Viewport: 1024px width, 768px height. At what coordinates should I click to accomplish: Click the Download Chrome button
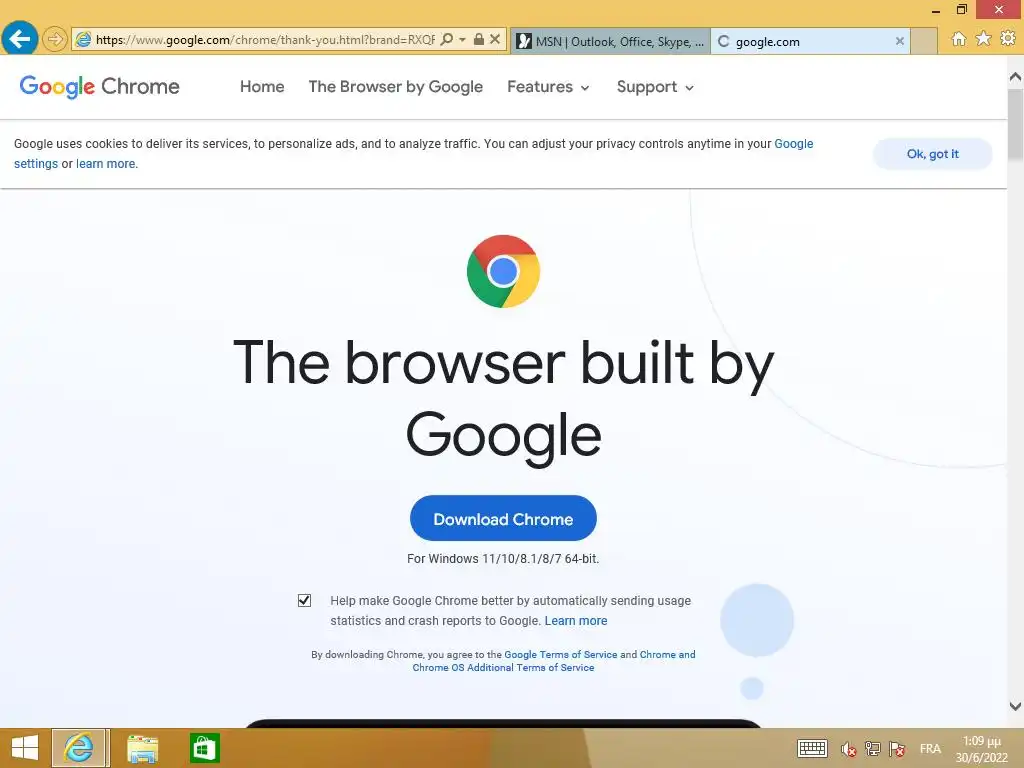[x=503, y=519]
